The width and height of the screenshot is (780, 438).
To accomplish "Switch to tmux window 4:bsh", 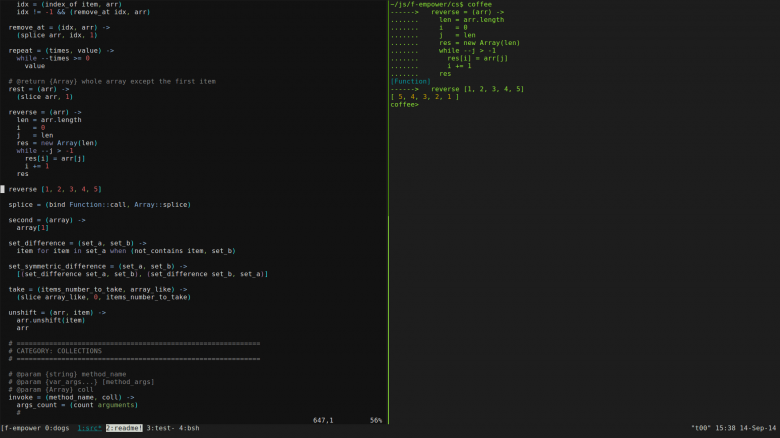I will tap(189, 428).
